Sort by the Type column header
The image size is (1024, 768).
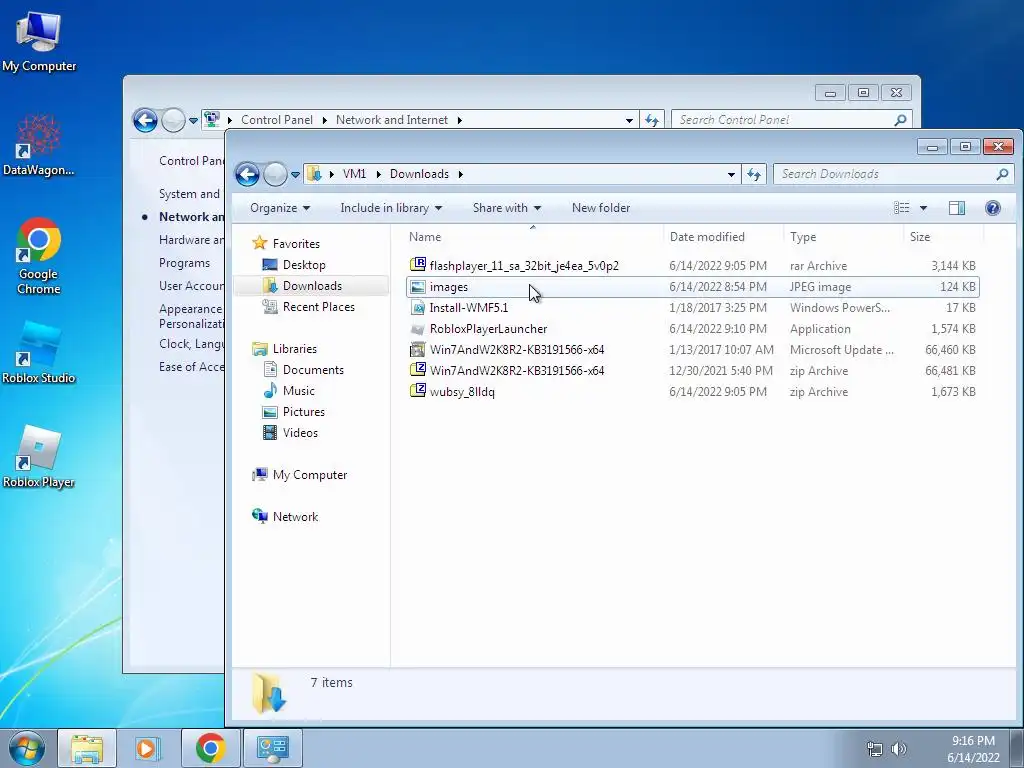tap(843, 236)
